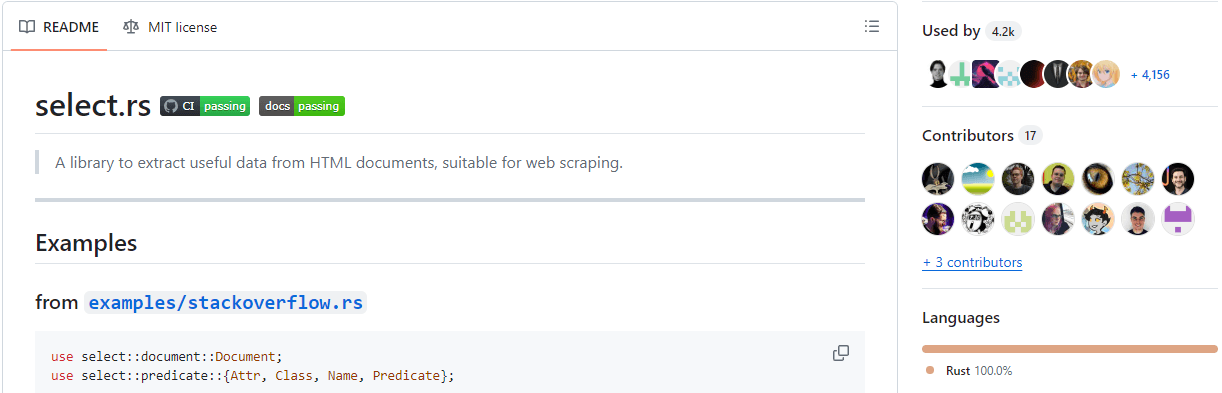Click the CI passing badge
The height and width of the screenshot is (393, 1222).
[x=205, y=106]
